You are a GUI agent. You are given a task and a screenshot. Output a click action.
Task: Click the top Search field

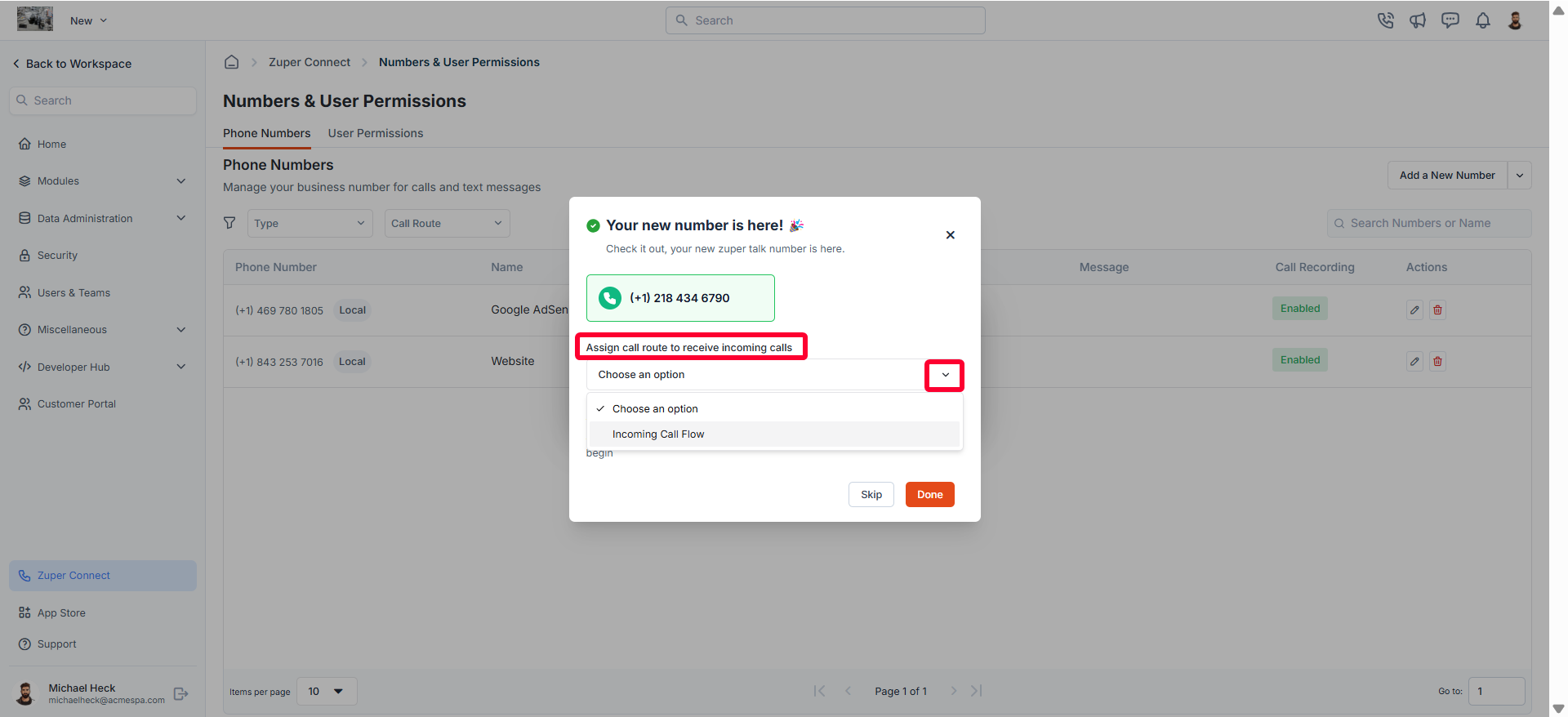826,20
